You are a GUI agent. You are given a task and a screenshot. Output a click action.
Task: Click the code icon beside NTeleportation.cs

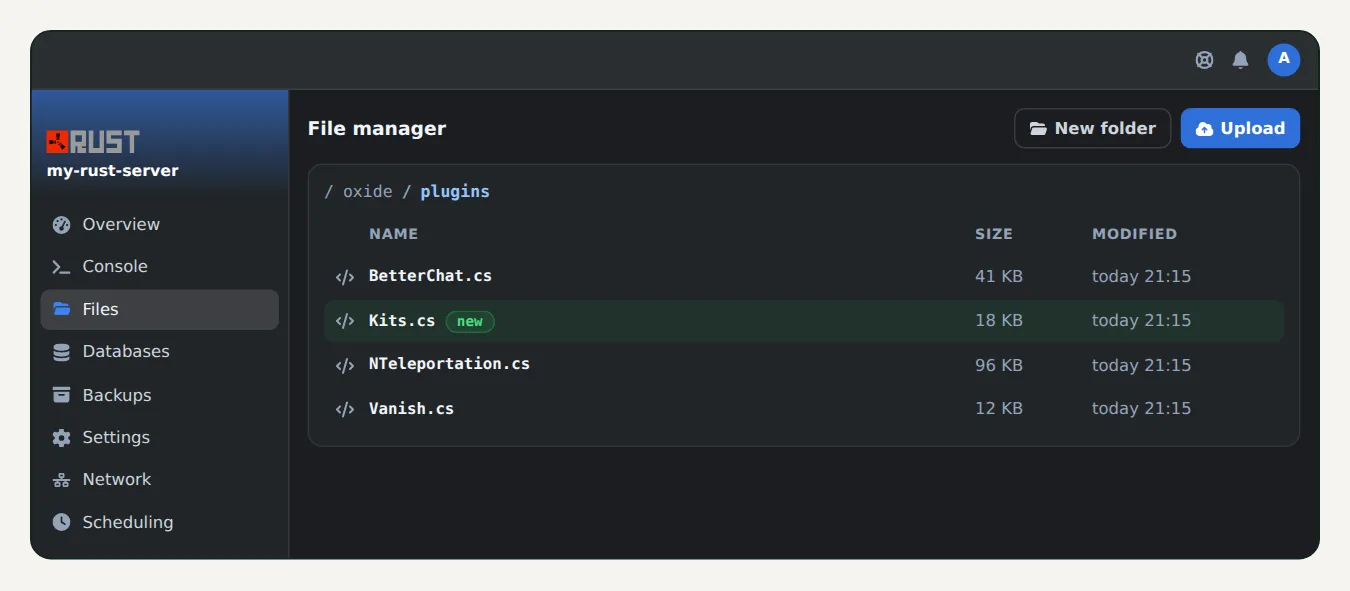pos(345,365)
